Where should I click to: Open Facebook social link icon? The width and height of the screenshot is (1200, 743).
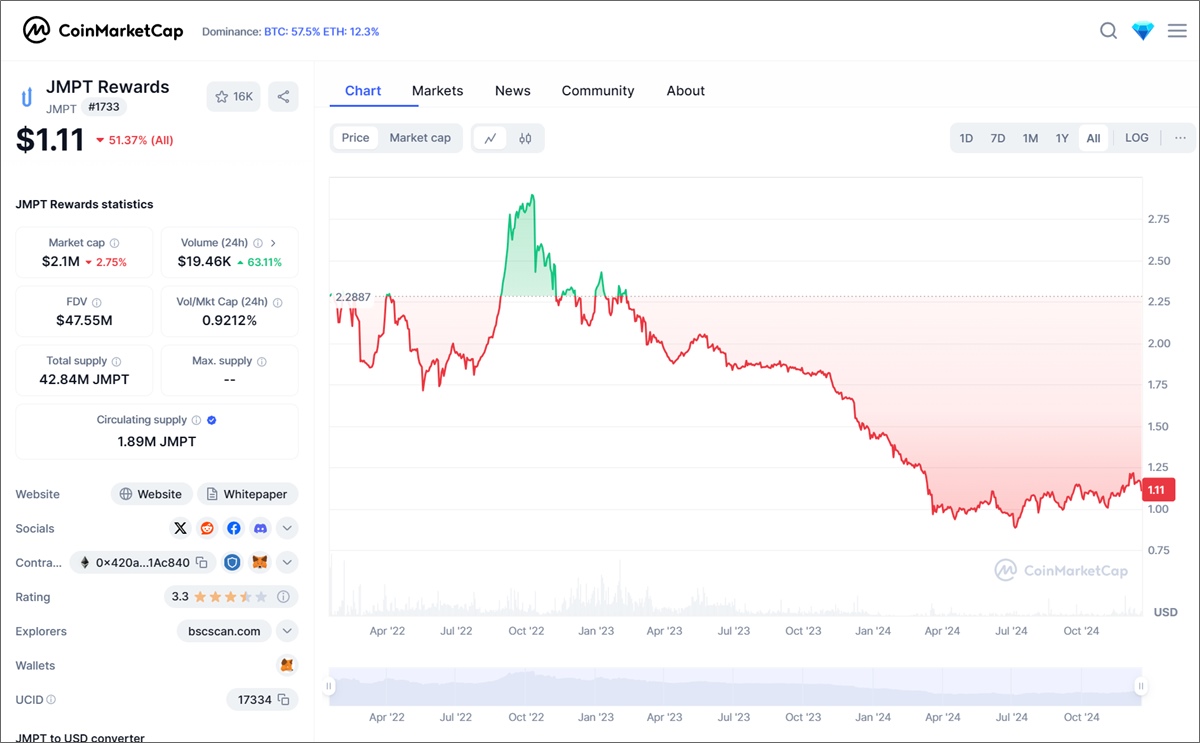234,528
